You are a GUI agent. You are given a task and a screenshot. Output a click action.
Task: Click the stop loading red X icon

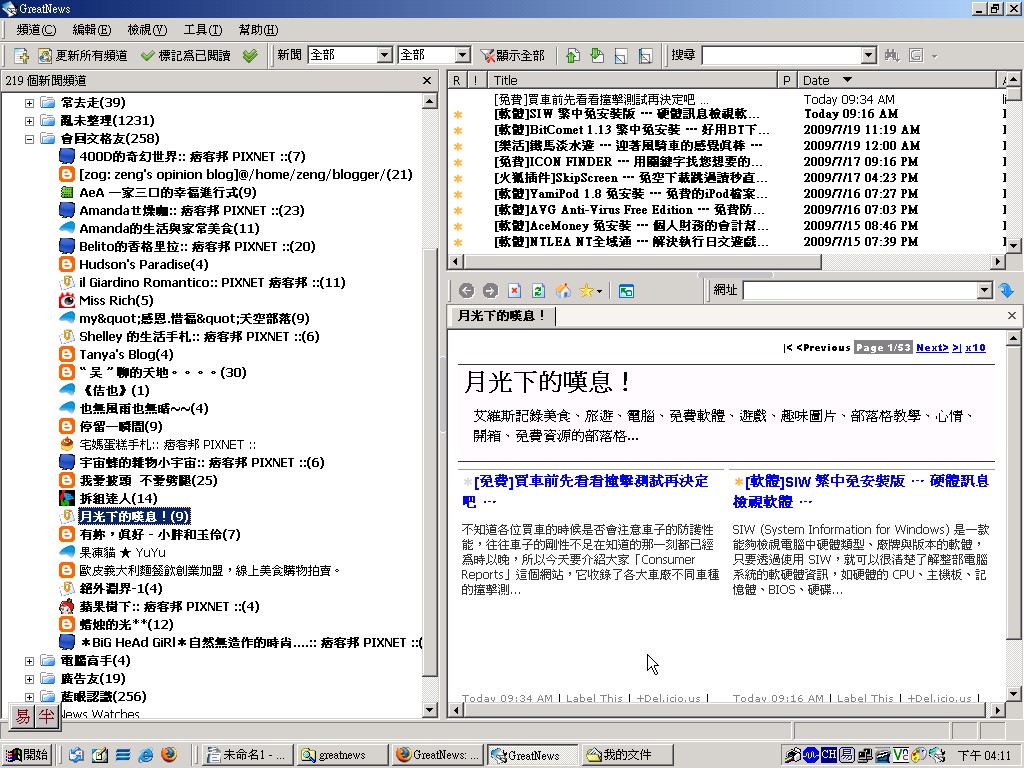515,291
